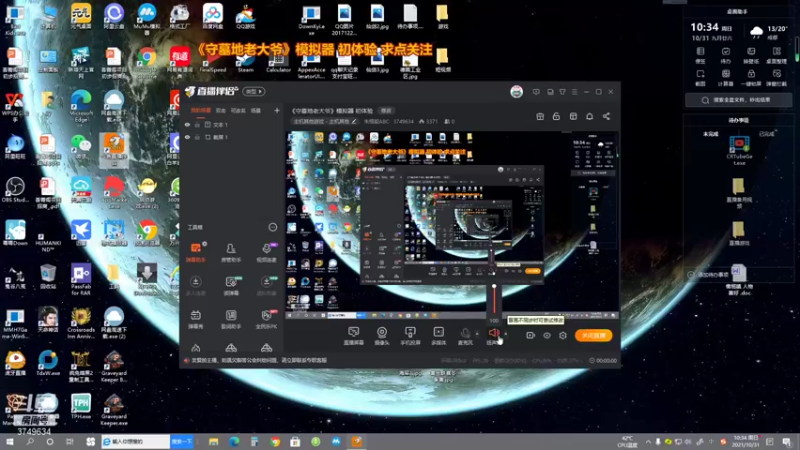Click the orange 关闭直播 button
This screenshot has width=800, height=450.
click(x=593, y=335)
